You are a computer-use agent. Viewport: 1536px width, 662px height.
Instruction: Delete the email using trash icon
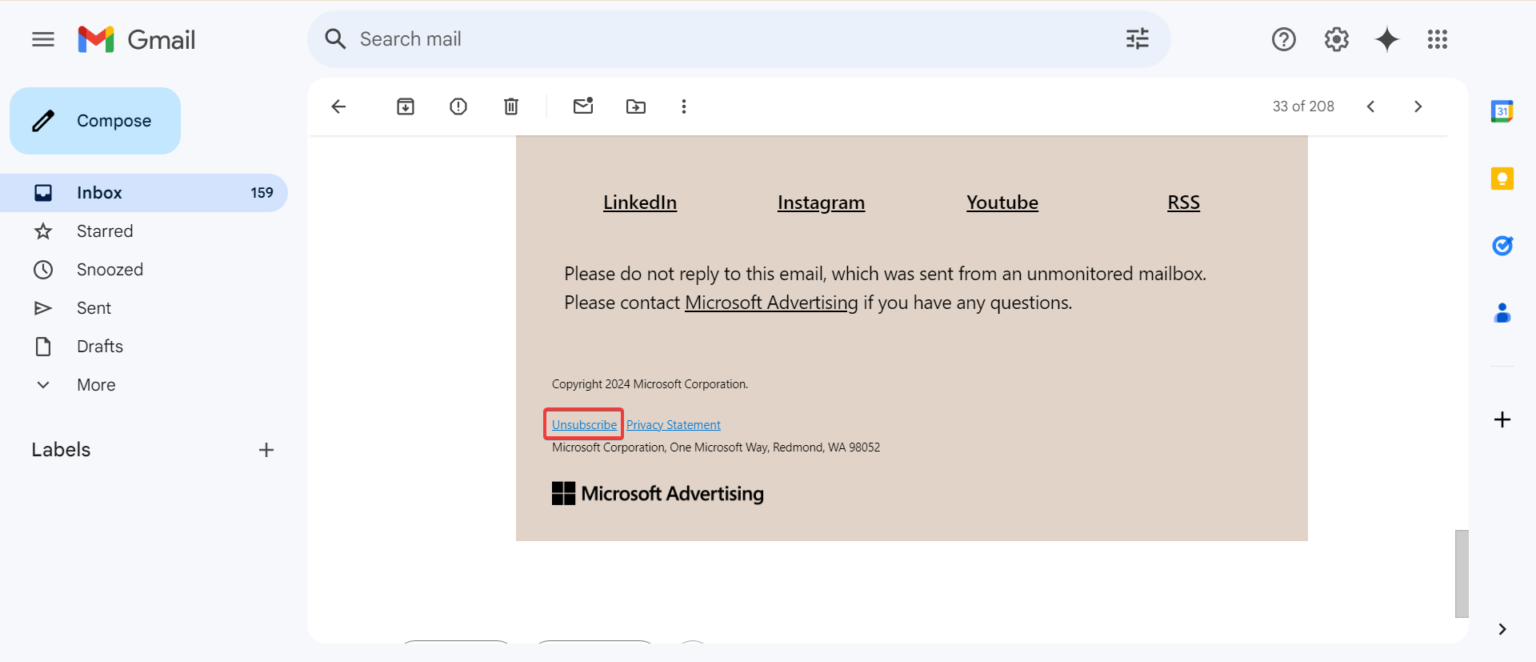click(x=511, y=106)
